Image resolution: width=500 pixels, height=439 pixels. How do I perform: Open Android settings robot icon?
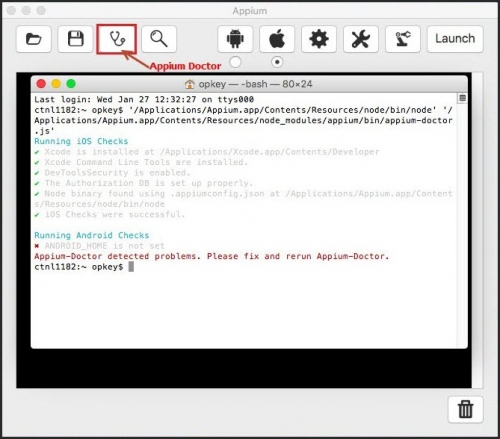[235, 39]
